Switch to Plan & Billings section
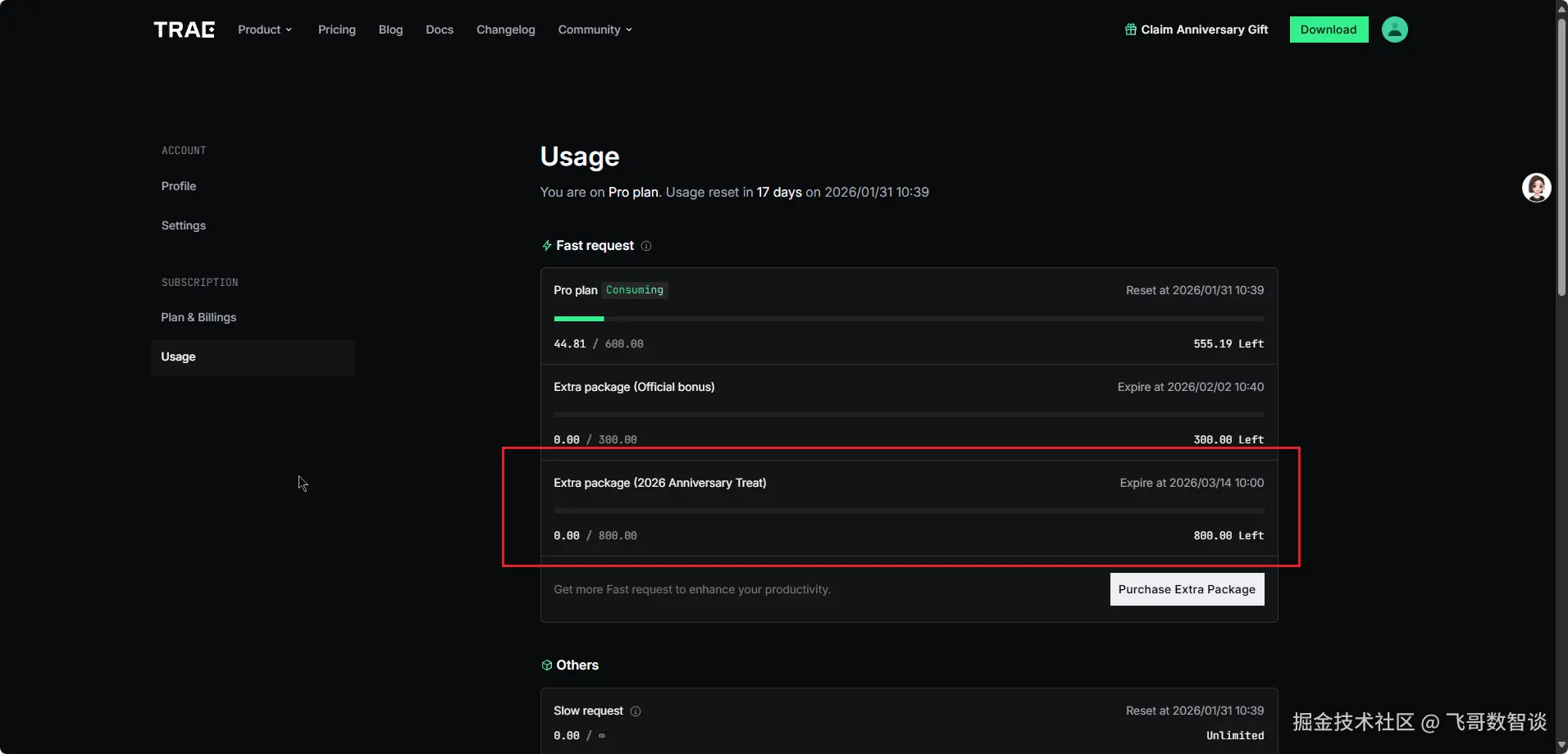 click(x=198, y=317)
